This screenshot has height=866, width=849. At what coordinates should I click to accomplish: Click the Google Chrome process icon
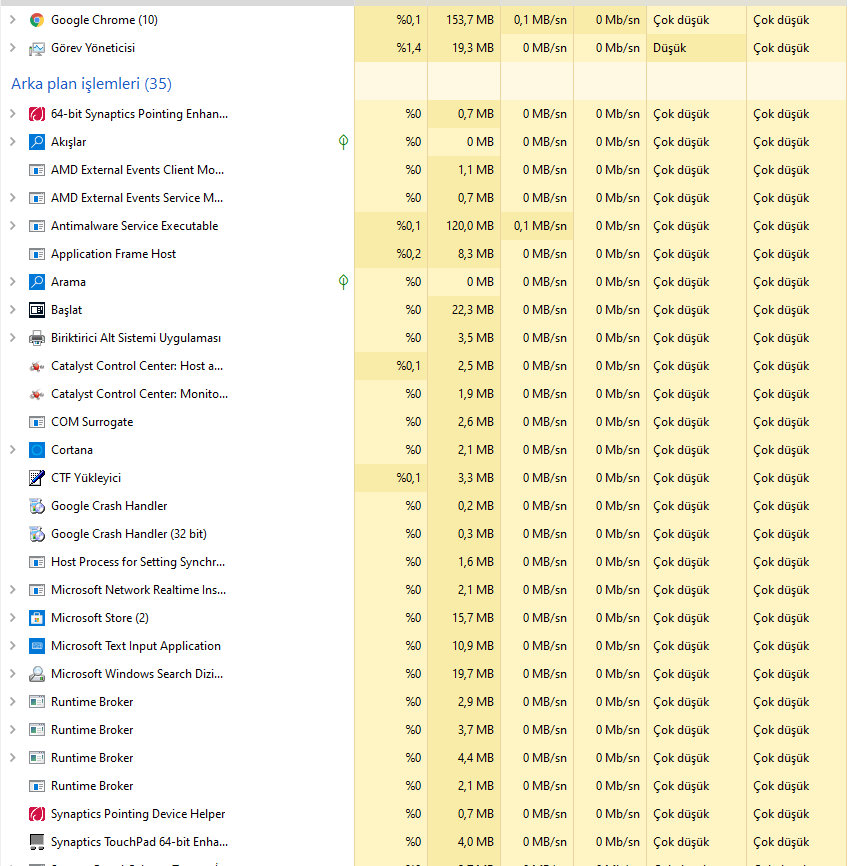[x=36, y=20]
